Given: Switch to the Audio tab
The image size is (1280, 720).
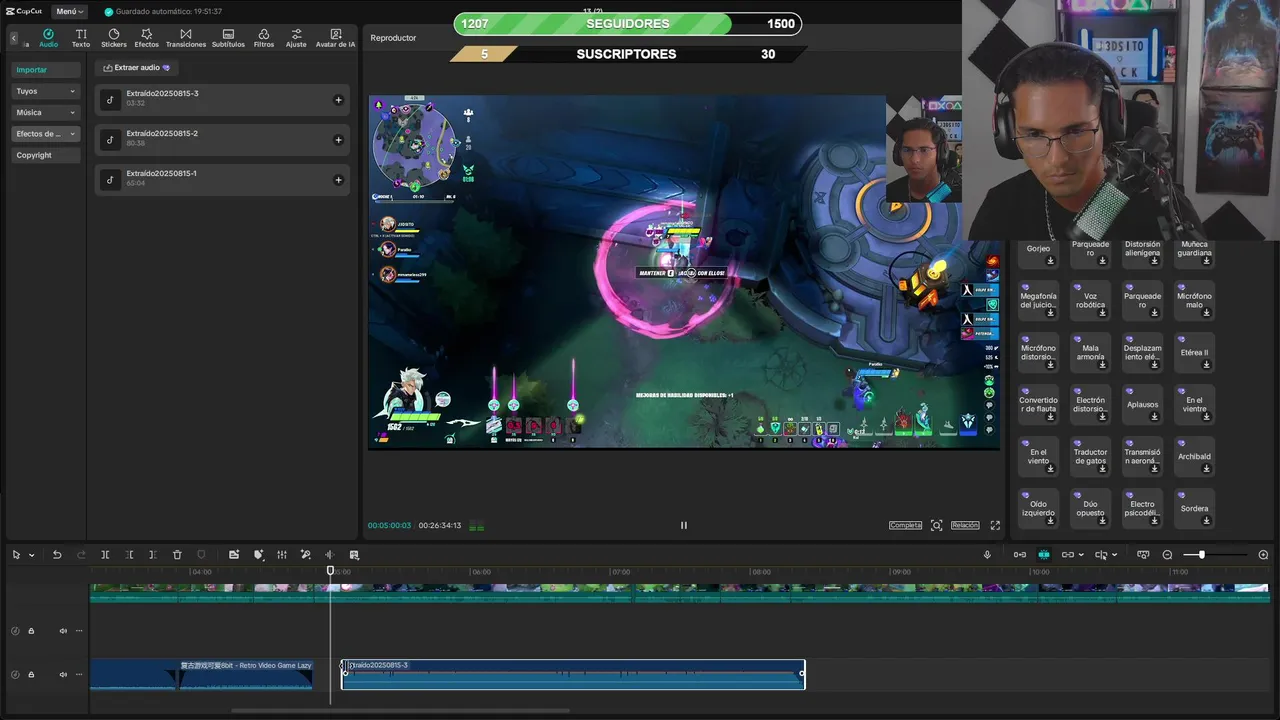Looking at the screenshot, I should tap(48, 38).
